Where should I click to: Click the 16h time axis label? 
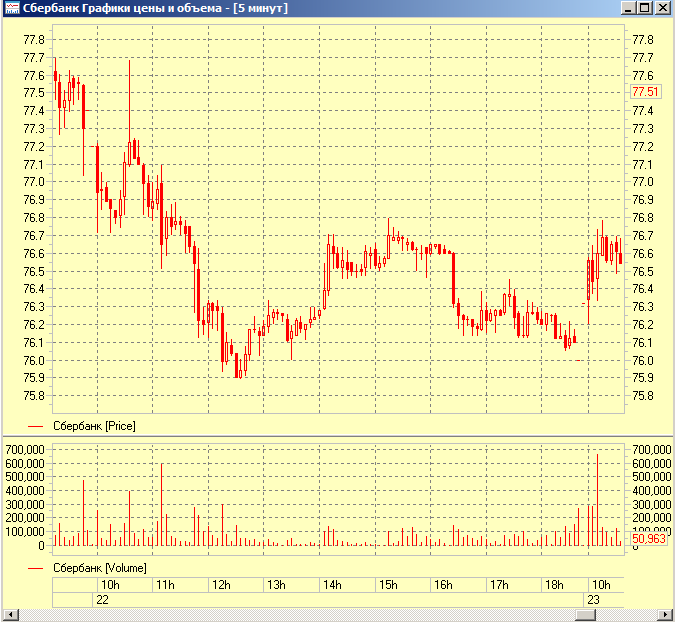click(x=442, y=584)
